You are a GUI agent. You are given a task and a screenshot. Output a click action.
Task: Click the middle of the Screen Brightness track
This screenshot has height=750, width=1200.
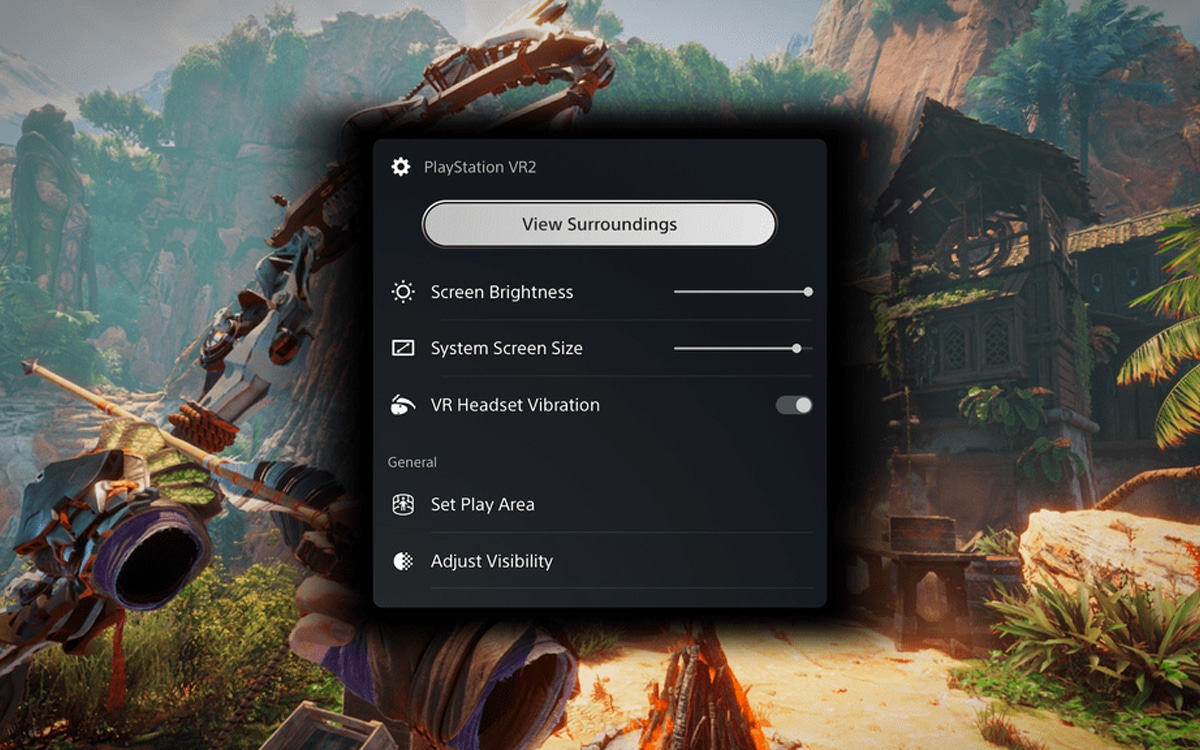[741, 292]
